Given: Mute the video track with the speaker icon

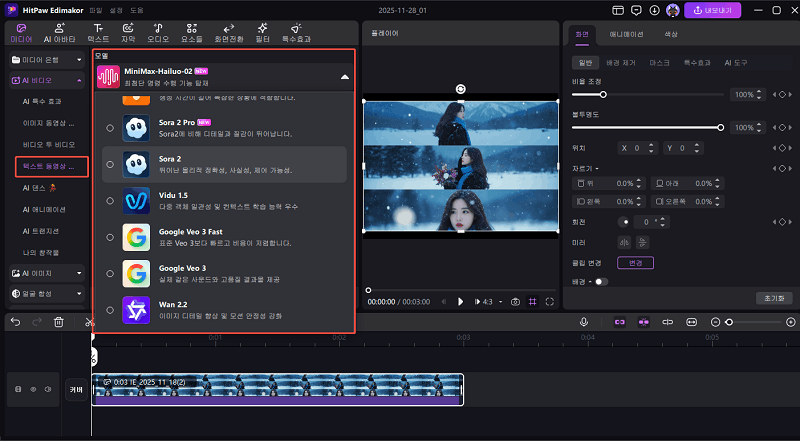Looking at the screenshot, I should [x=48, y=389].
